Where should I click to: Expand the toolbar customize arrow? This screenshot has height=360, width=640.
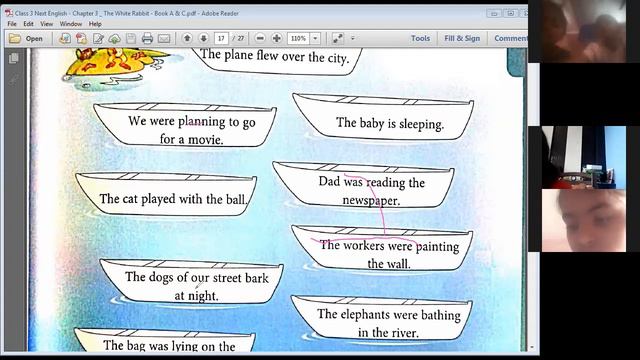point(353,38)
